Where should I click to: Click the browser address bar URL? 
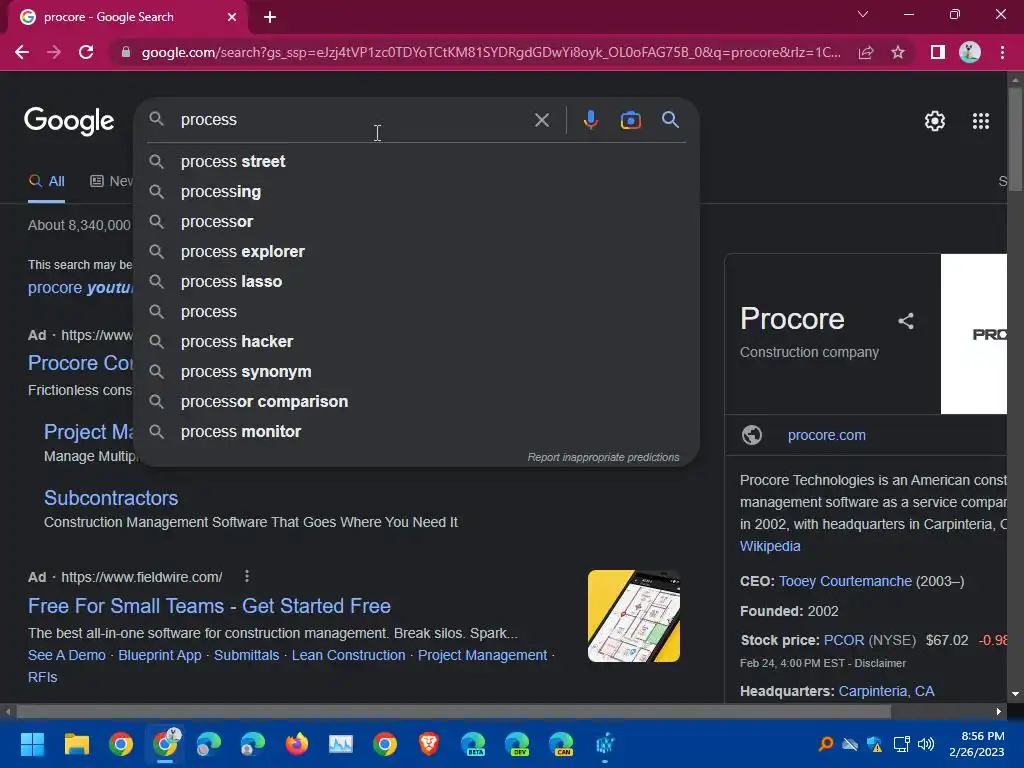(x=490, y=52)
